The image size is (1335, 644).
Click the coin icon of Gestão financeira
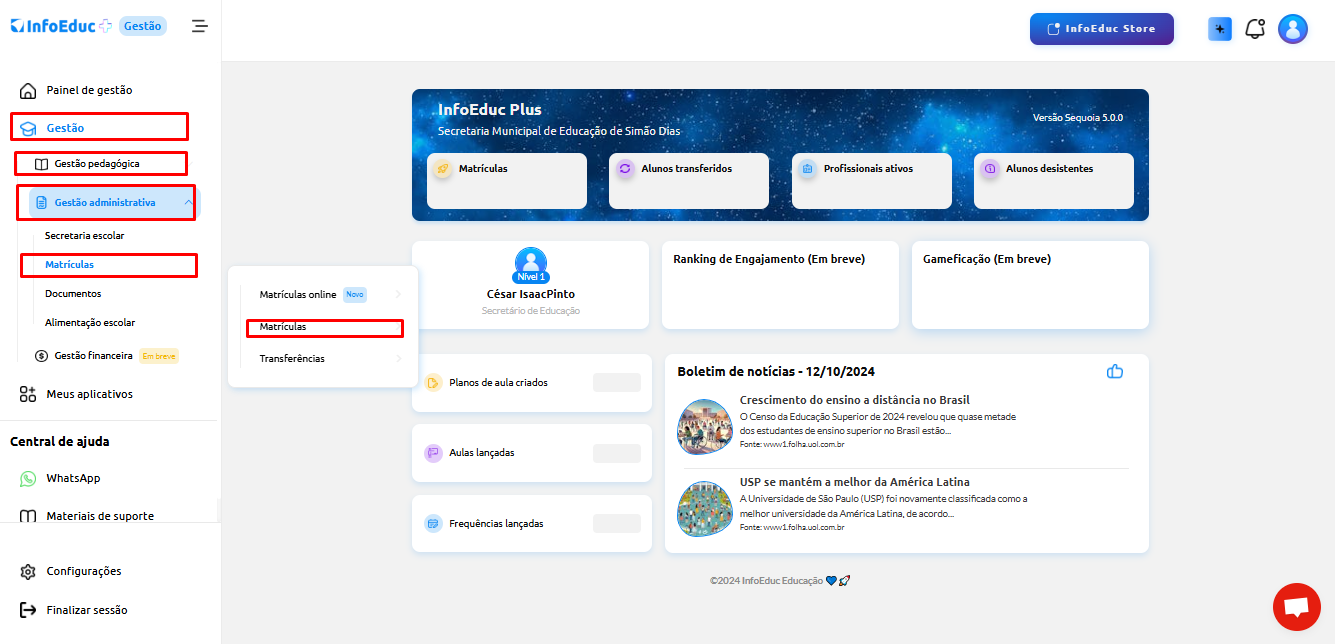(x=41, y=356)
